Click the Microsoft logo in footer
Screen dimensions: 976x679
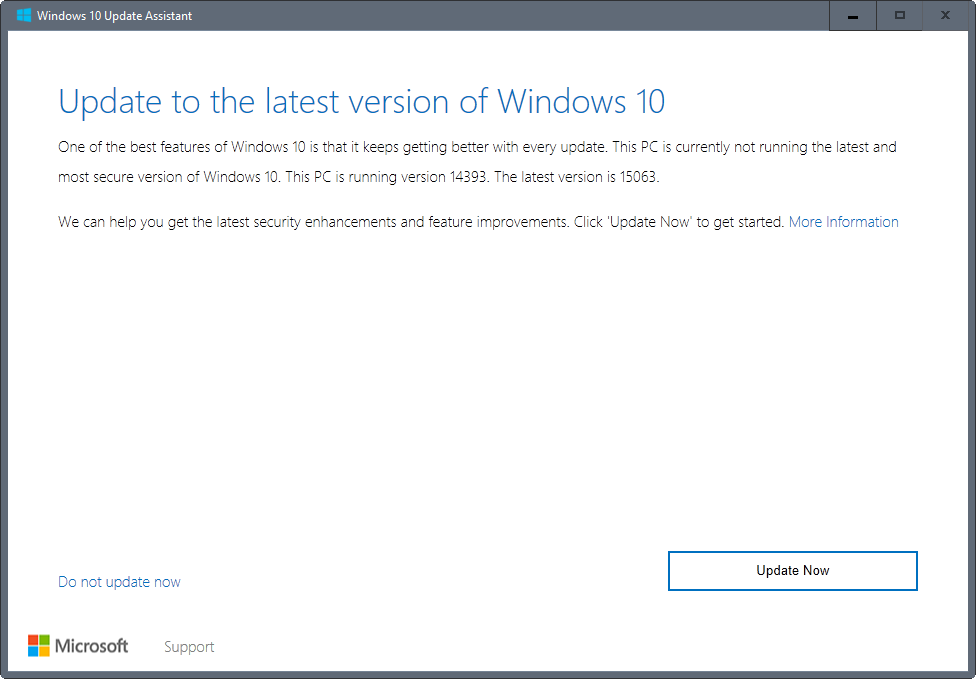pyautogui.click(x=78, y=646)
